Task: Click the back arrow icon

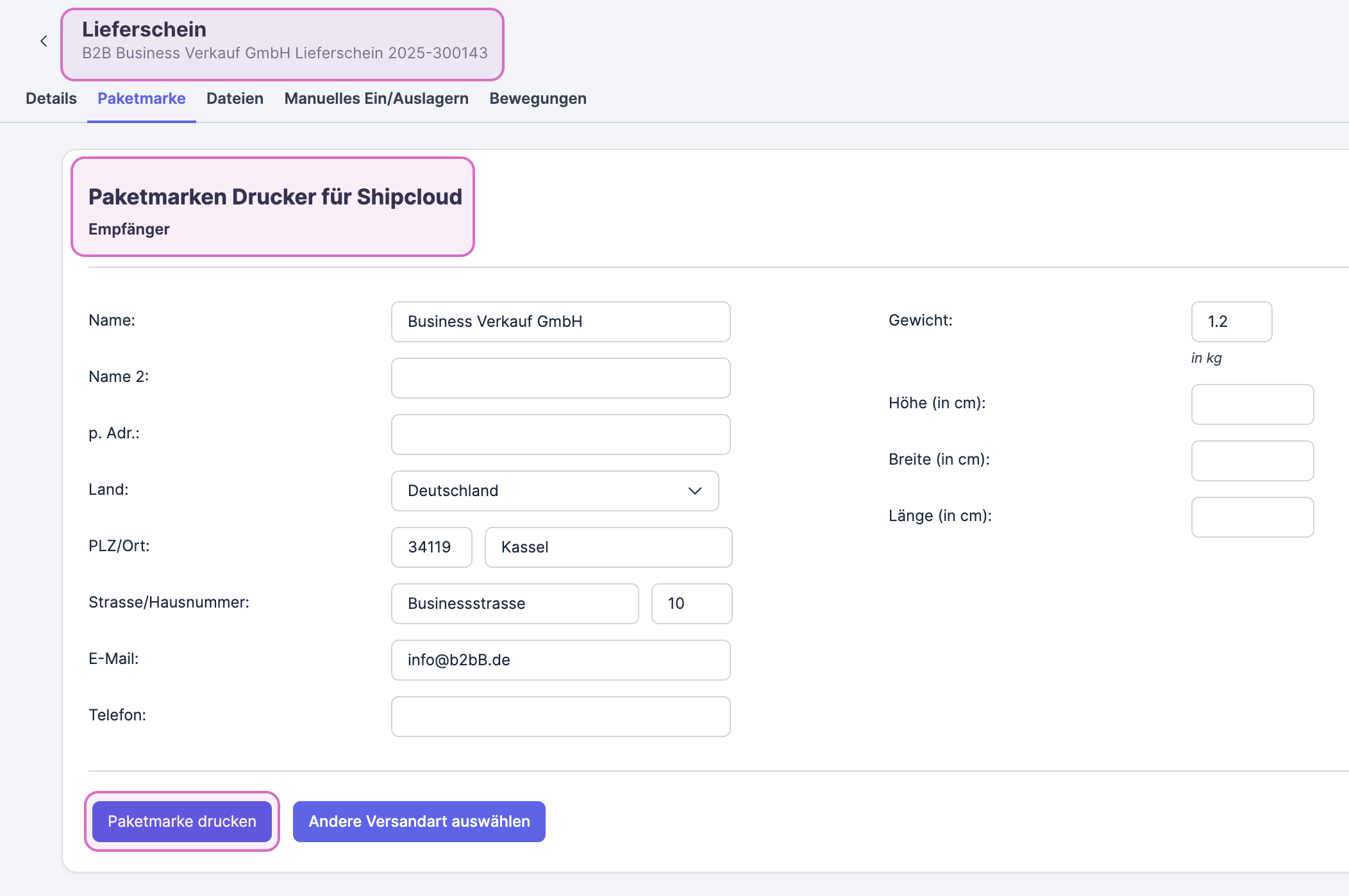Action: tap(44, 42)
